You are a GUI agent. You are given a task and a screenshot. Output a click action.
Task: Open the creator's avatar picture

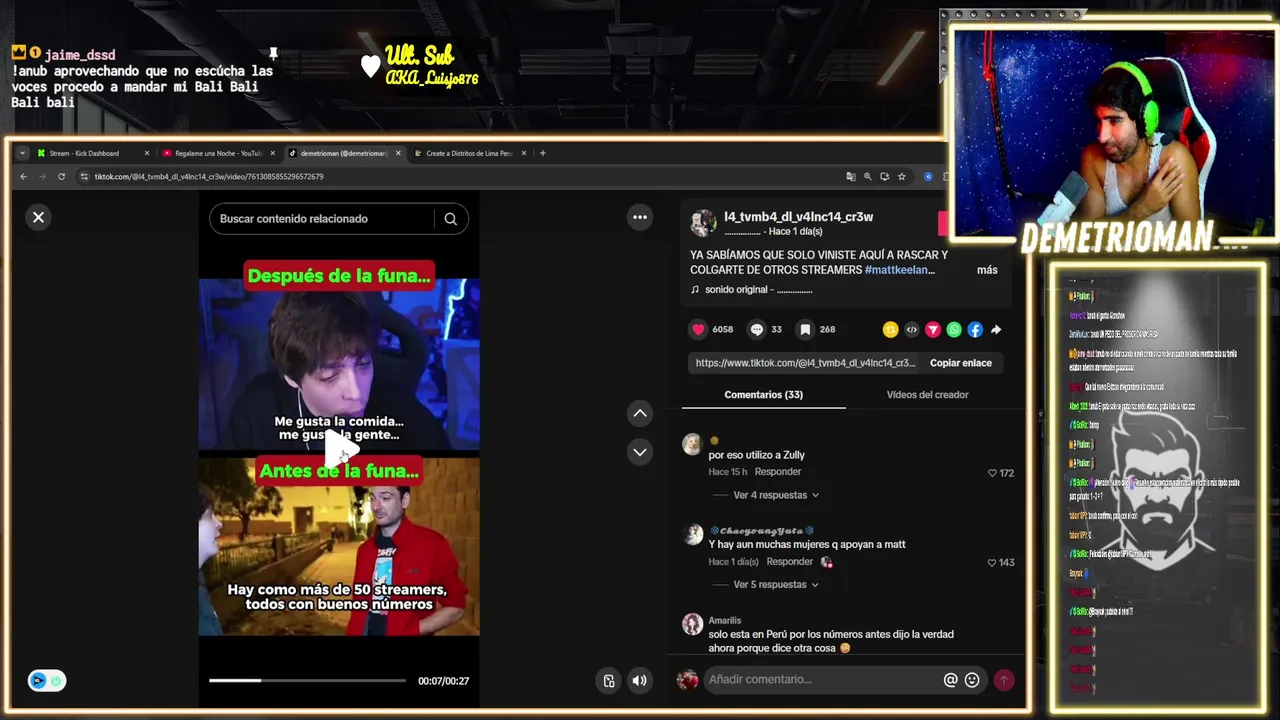[703, 223]
